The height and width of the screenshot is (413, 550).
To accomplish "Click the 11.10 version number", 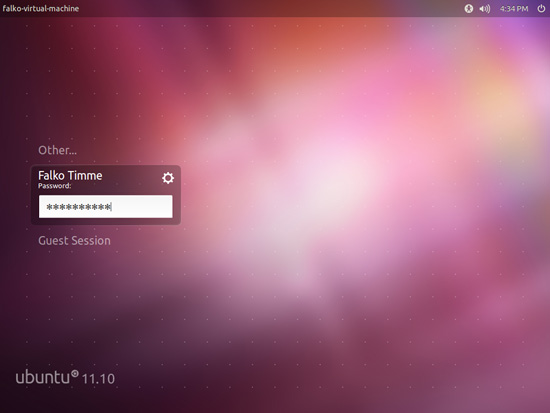I will (98, 379).
